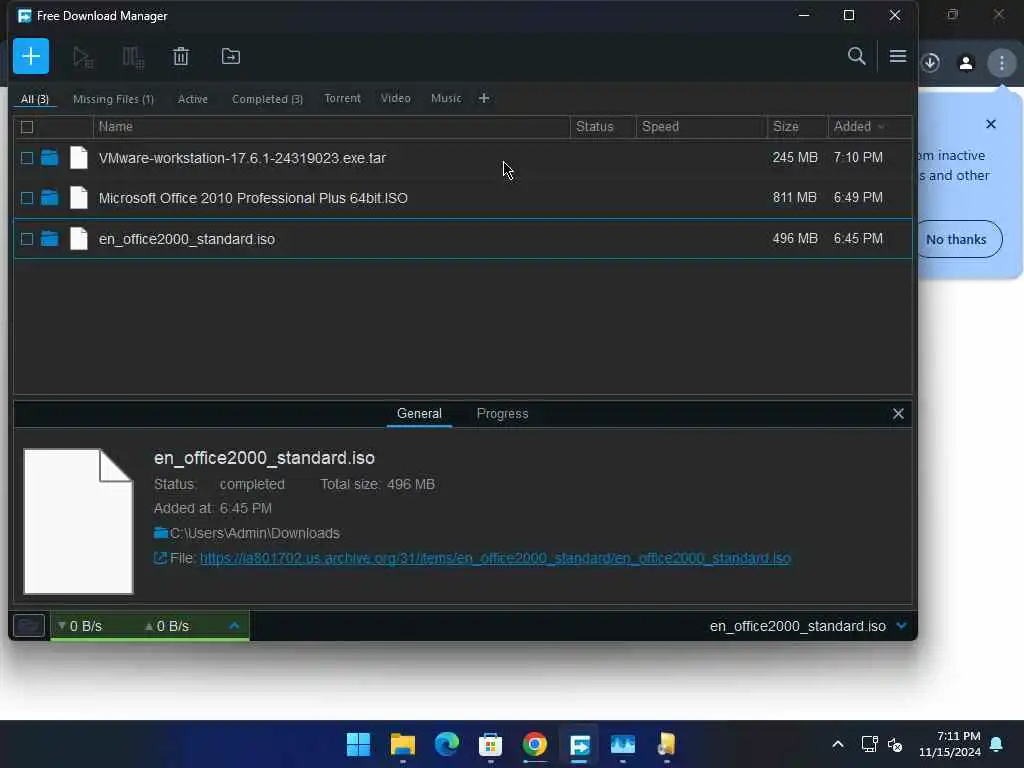
Task: Check the en_office2000_standard.iso row checkbox
Action: pyautogui.click(x=27, y=239)
